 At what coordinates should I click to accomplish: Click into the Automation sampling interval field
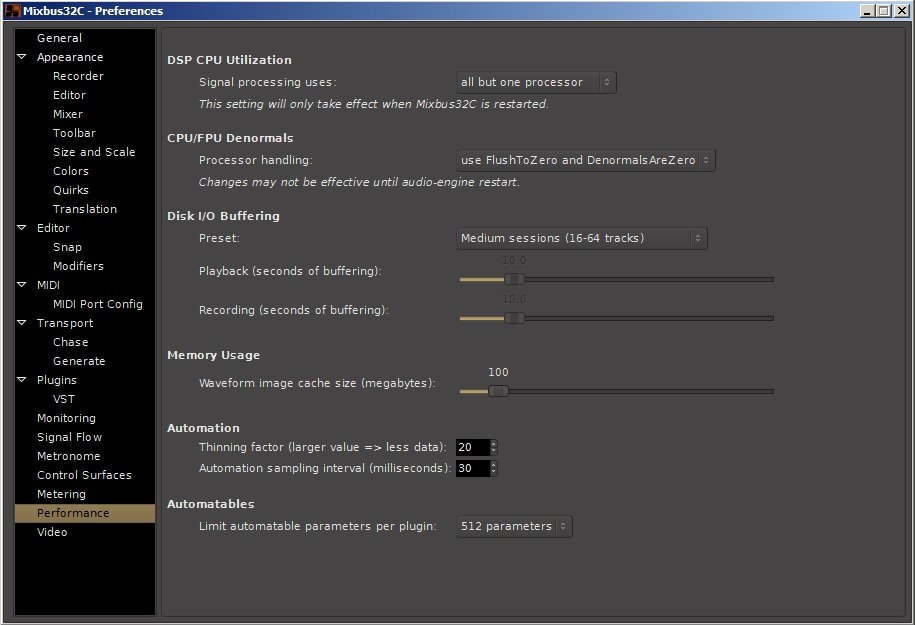click(x=472, y=468)
